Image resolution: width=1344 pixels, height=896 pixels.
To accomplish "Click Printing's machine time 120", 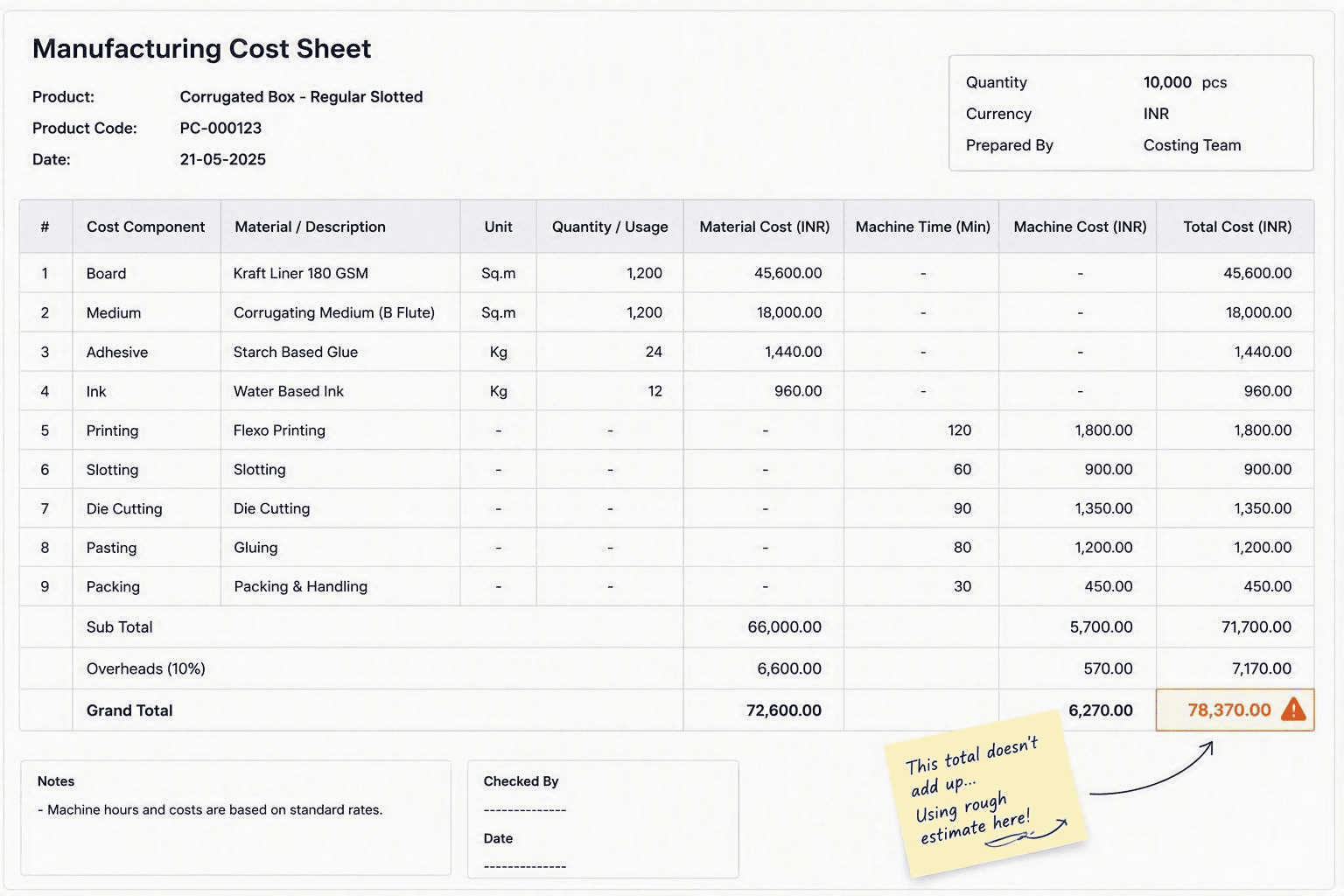I will [x=959, y=430].
